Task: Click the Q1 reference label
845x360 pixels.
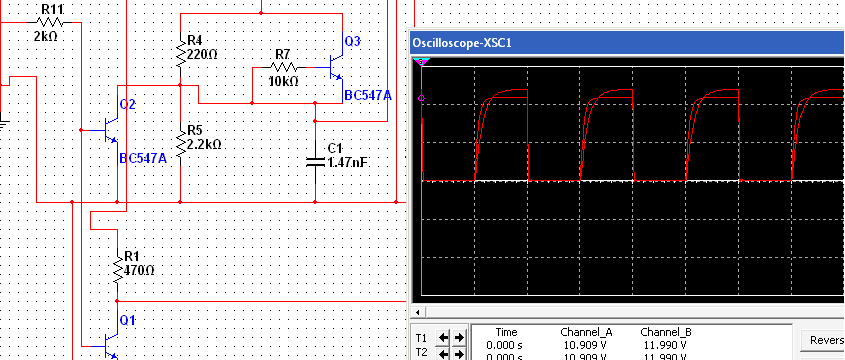Action: pyautogui.click(x=128, y=321)
